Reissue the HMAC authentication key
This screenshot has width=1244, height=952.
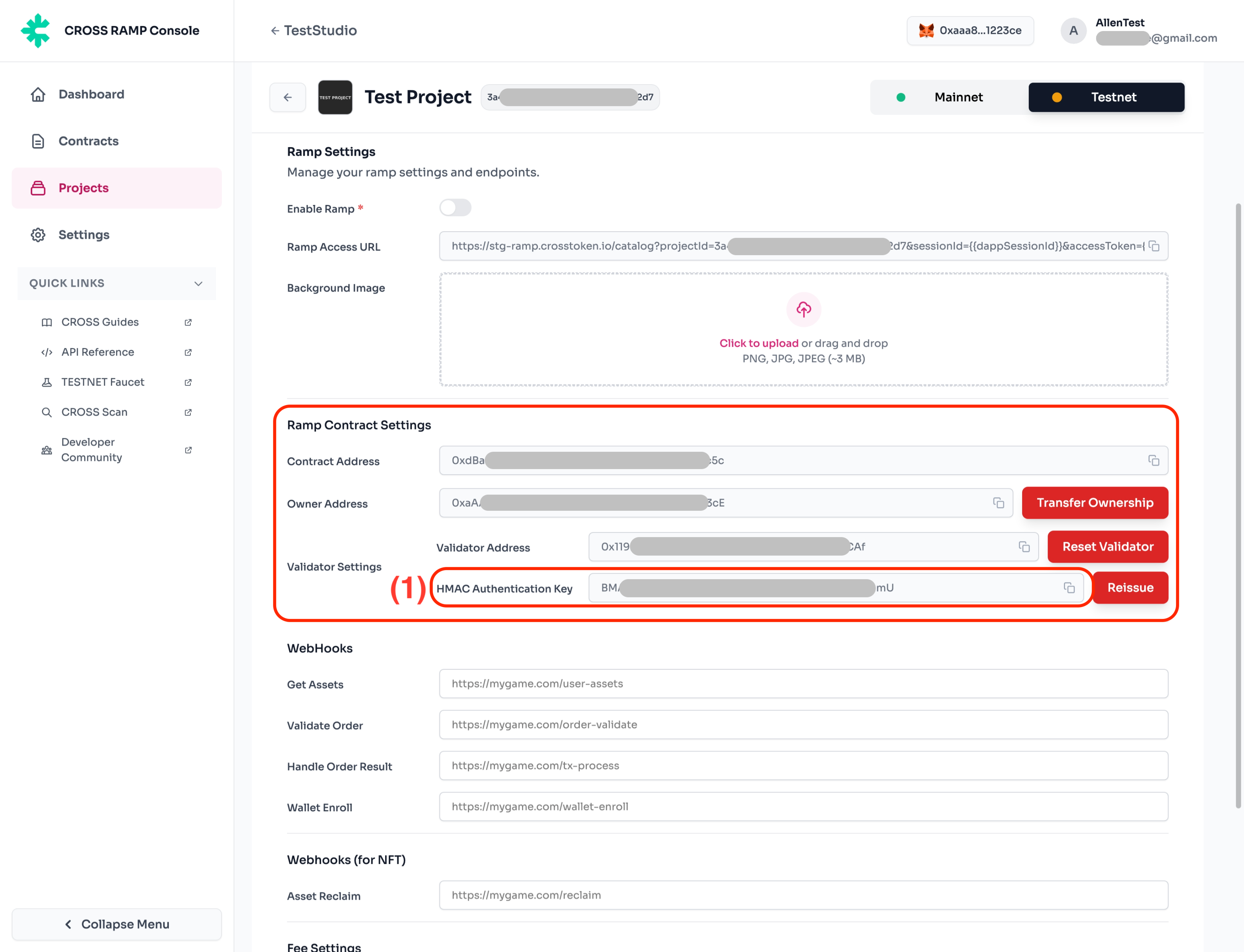click(1130, 587)
